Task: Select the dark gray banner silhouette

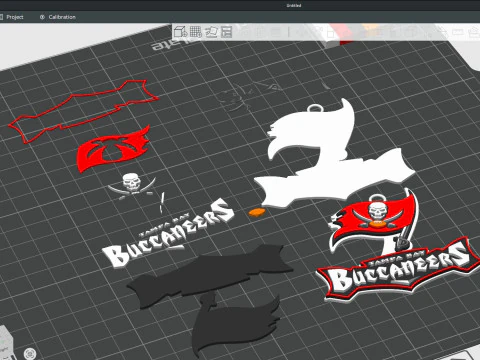Action: [x=210, y=273]
